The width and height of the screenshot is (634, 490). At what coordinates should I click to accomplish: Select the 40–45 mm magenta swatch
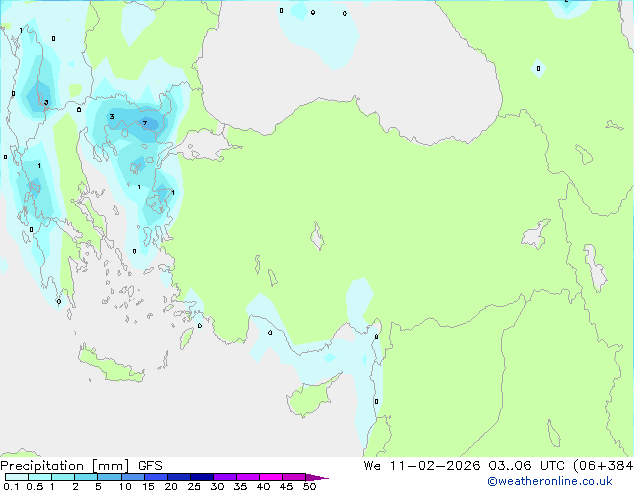pos(271,477)
